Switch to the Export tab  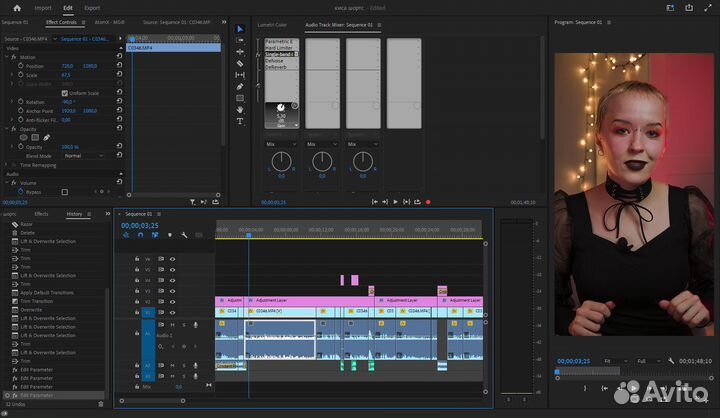click(92, 7)
